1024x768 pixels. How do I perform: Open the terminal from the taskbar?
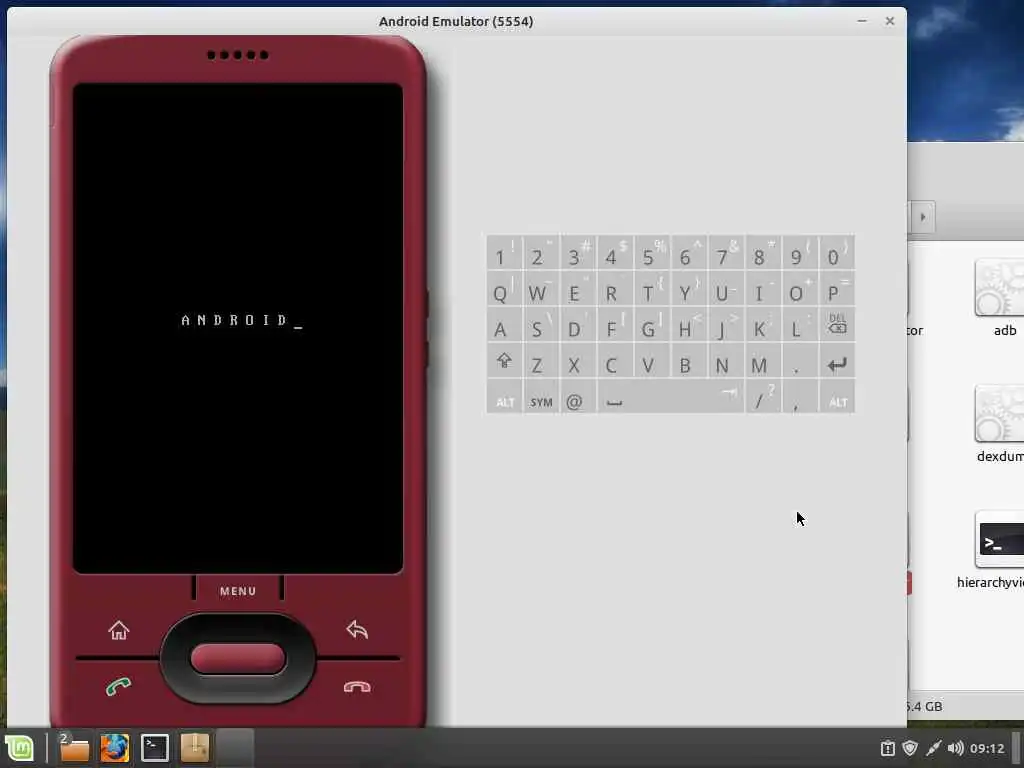(x=155, y=748)
